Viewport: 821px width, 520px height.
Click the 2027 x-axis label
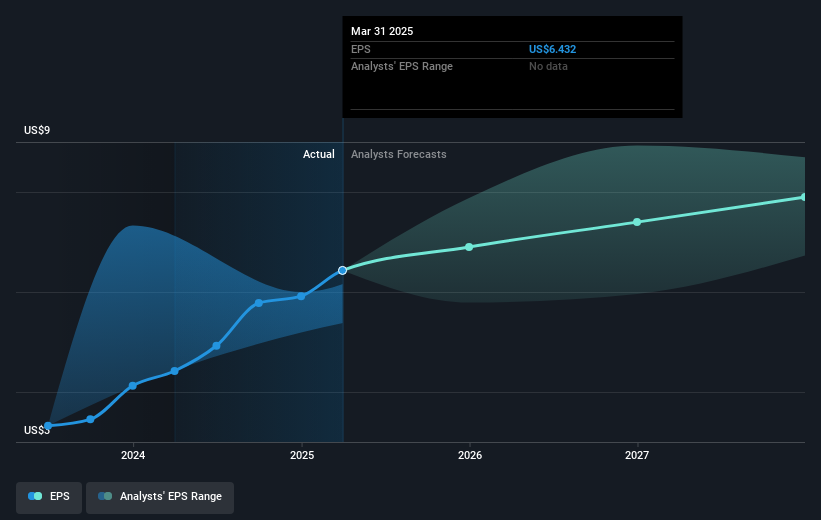tap(637, 456)
